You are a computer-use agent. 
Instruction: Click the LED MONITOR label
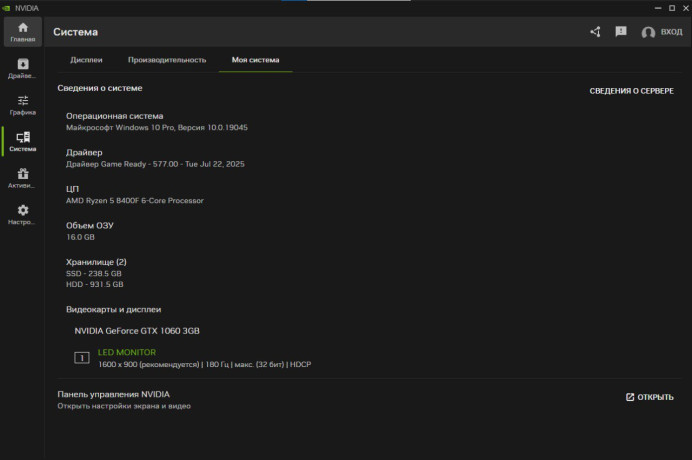click(127, 352)
